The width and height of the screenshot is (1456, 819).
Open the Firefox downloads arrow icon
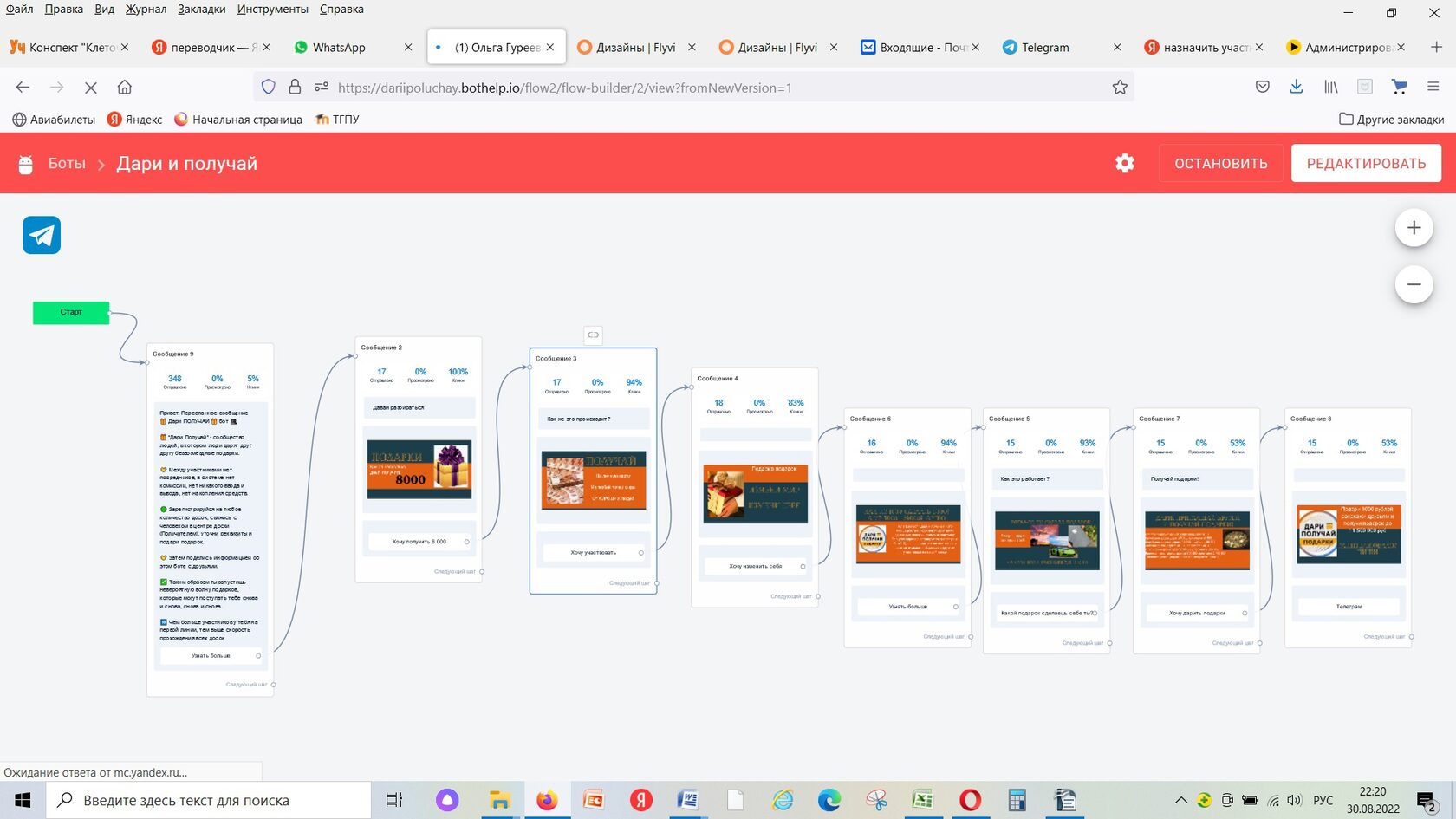tap(1296, 87)
